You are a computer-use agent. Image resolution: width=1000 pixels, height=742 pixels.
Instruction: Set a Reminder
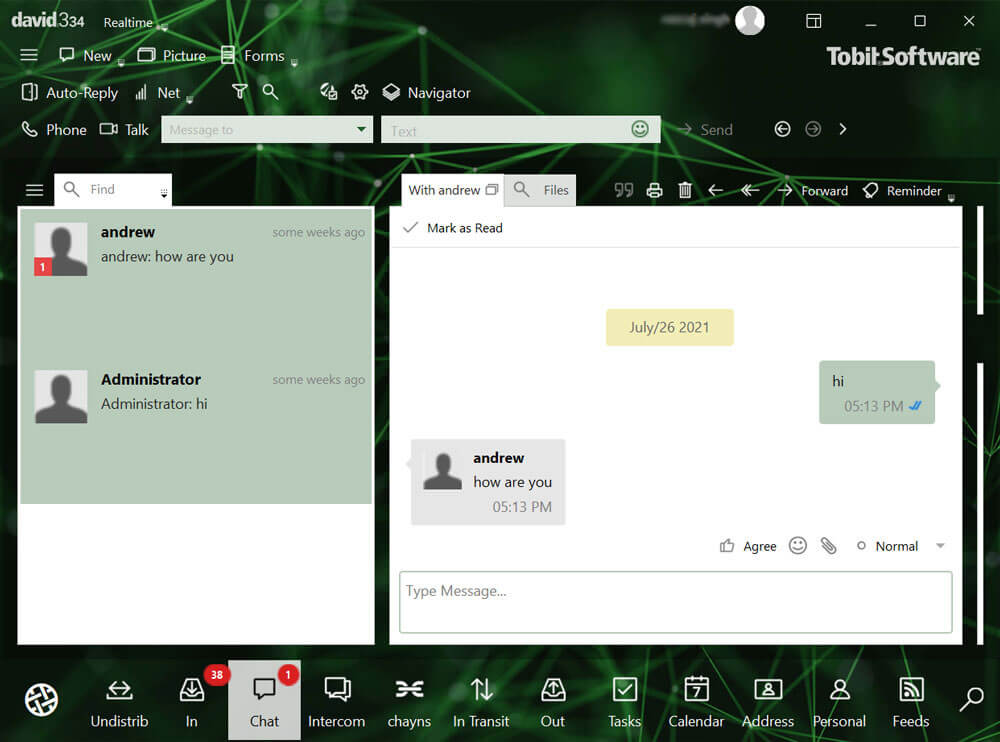click(x=902, y=191)
